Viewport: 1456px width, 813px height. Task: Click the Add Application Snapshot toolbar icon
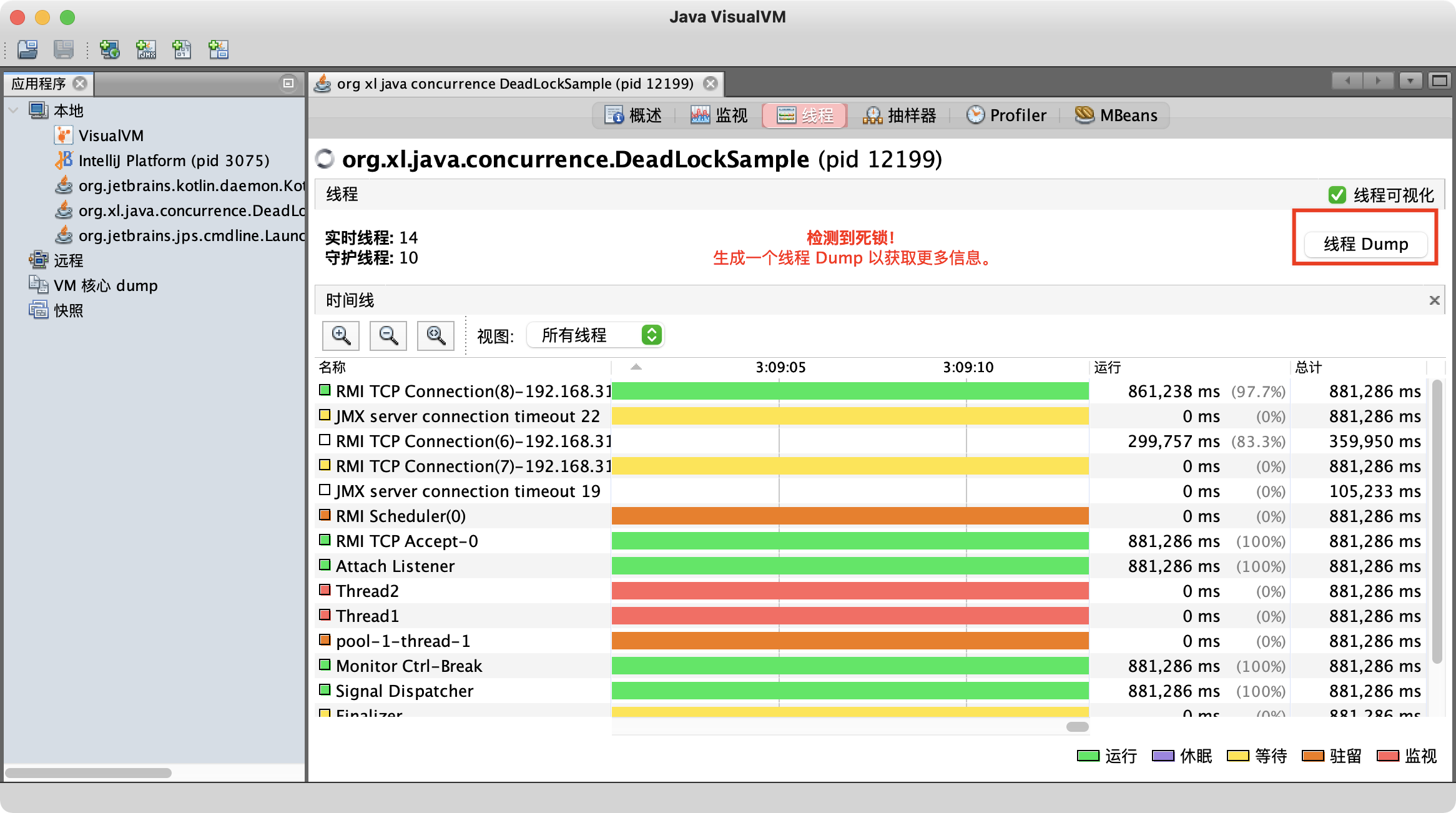click(219, 49)
